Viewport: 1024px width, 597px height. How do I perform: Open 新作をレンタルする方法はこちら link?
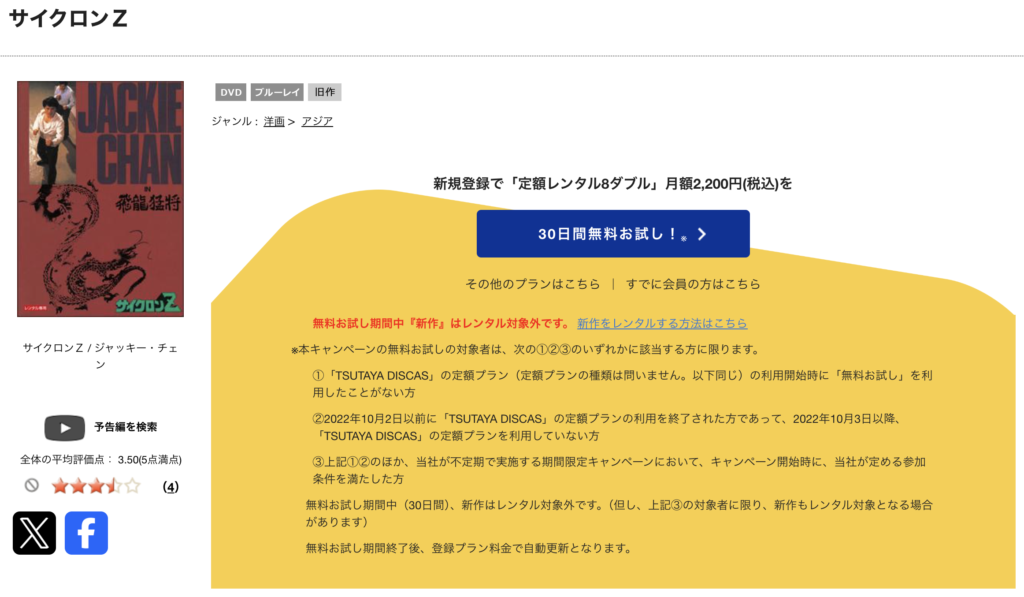(663, 322)
